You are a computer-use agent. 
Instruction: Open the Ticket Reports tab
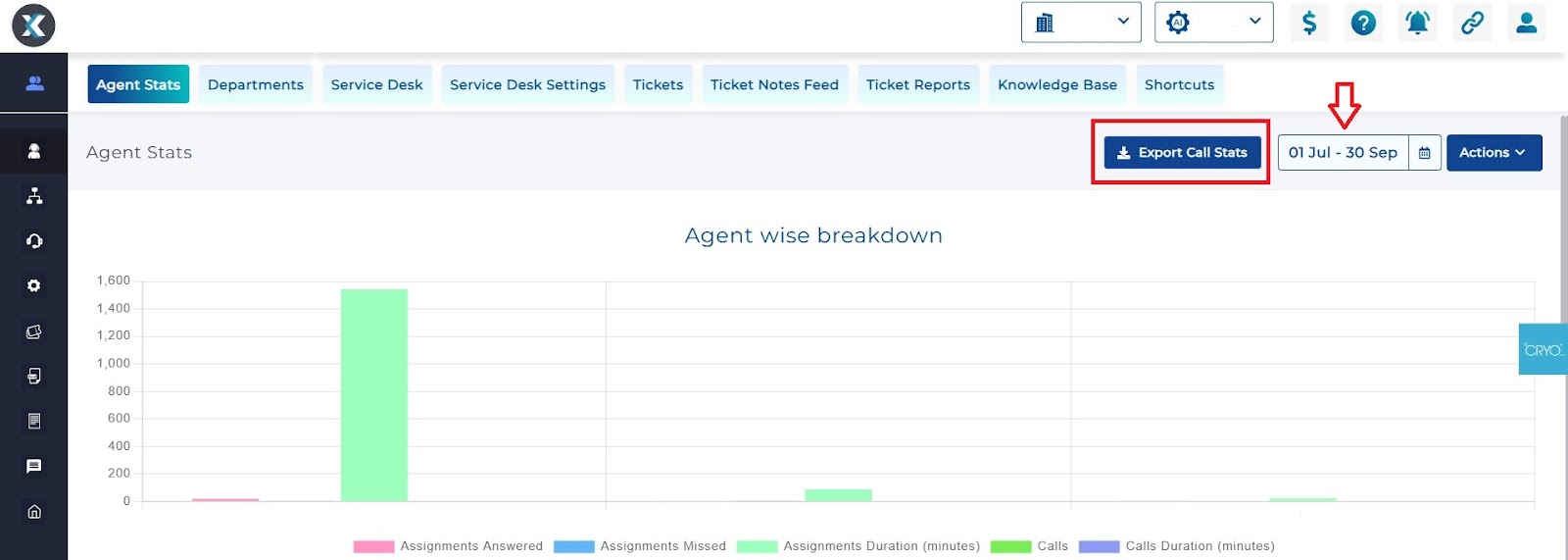click(x=918, y=84)
